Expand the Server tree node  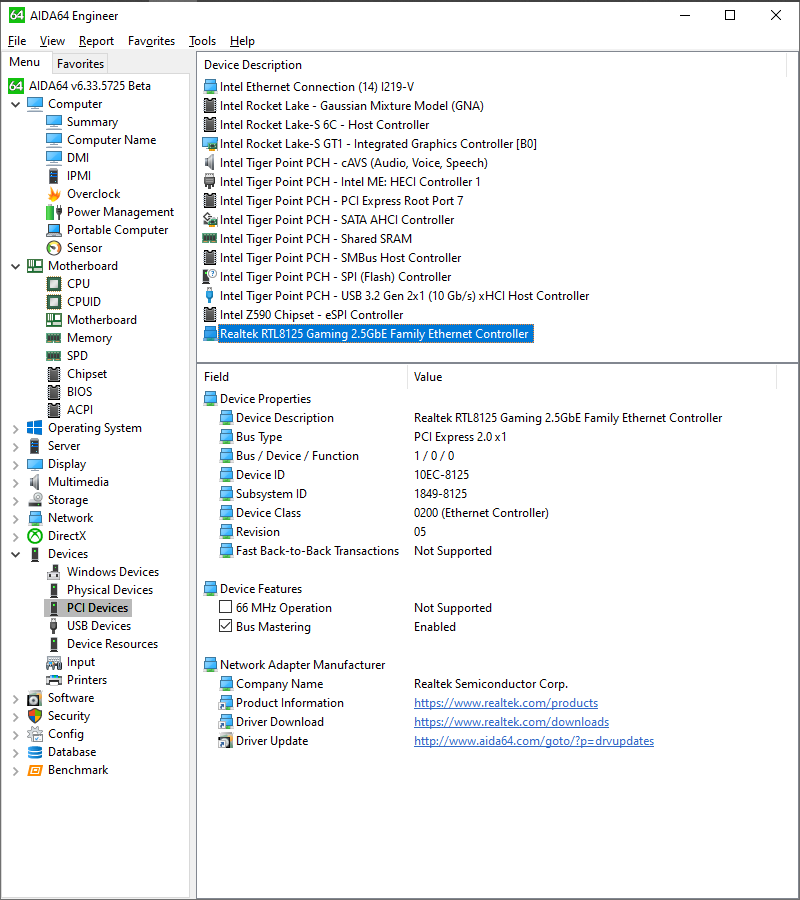(x=16, y=447)
